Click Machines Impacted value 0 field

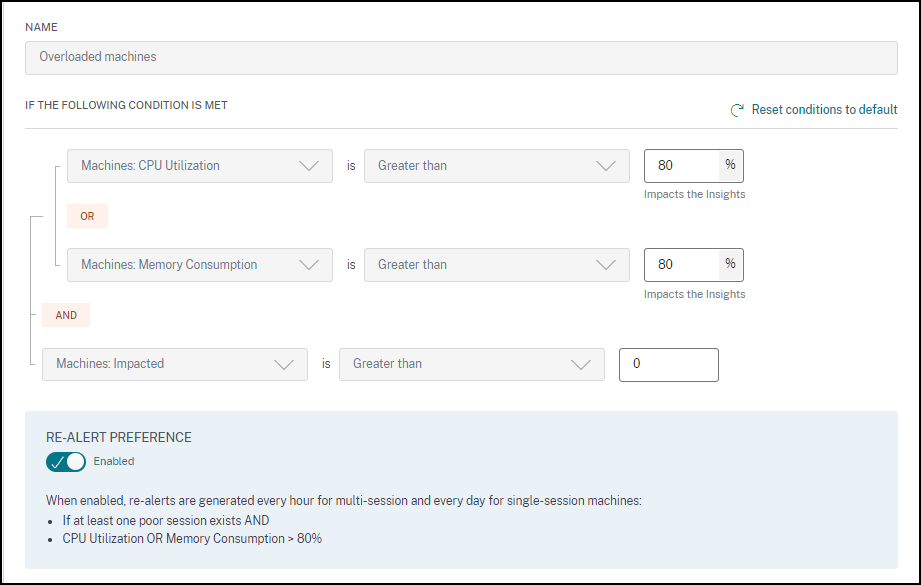[668, 364]
